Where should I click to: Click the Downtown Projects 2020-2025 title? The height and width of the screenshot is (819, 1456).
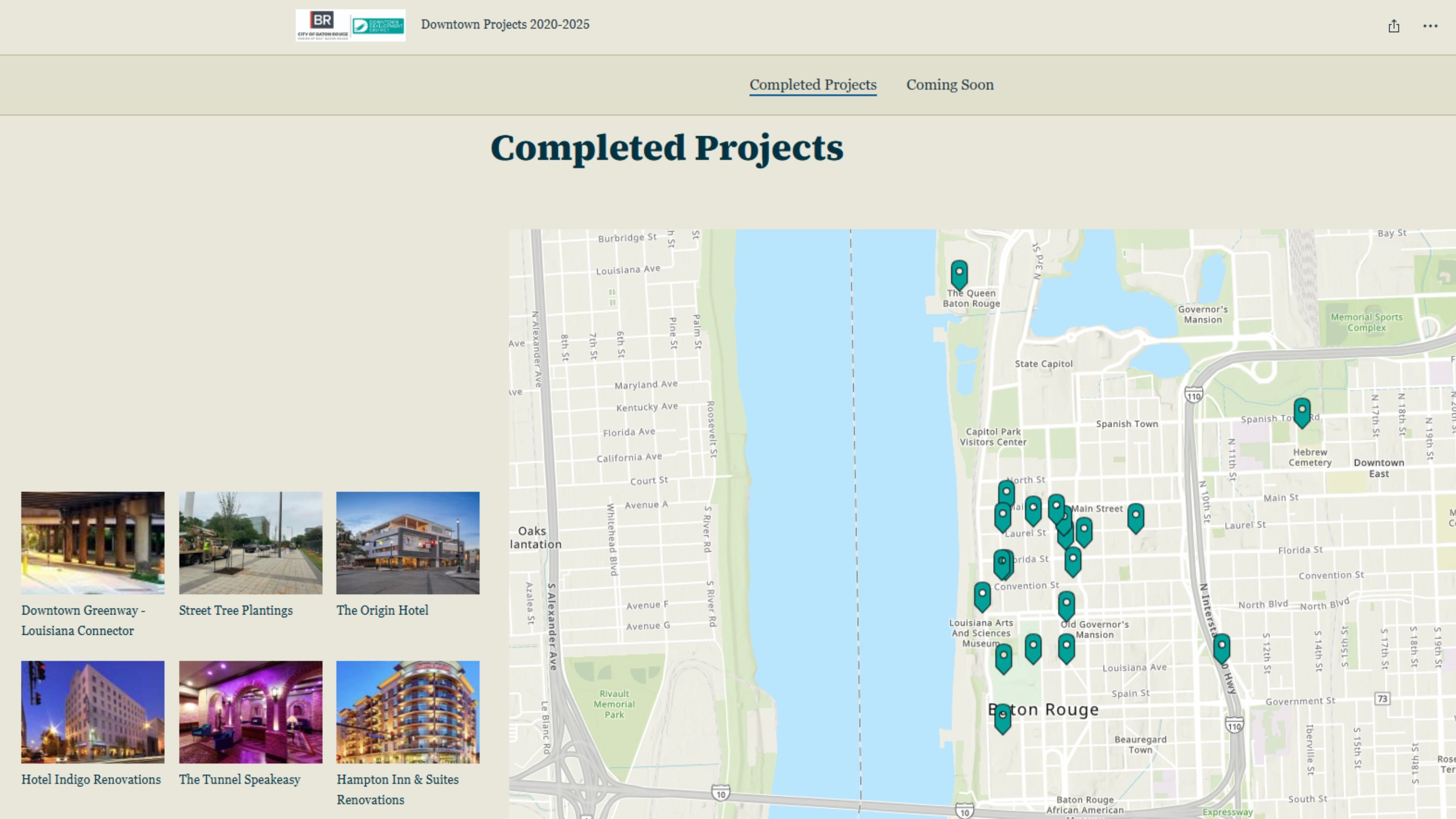tap(505, 24)
